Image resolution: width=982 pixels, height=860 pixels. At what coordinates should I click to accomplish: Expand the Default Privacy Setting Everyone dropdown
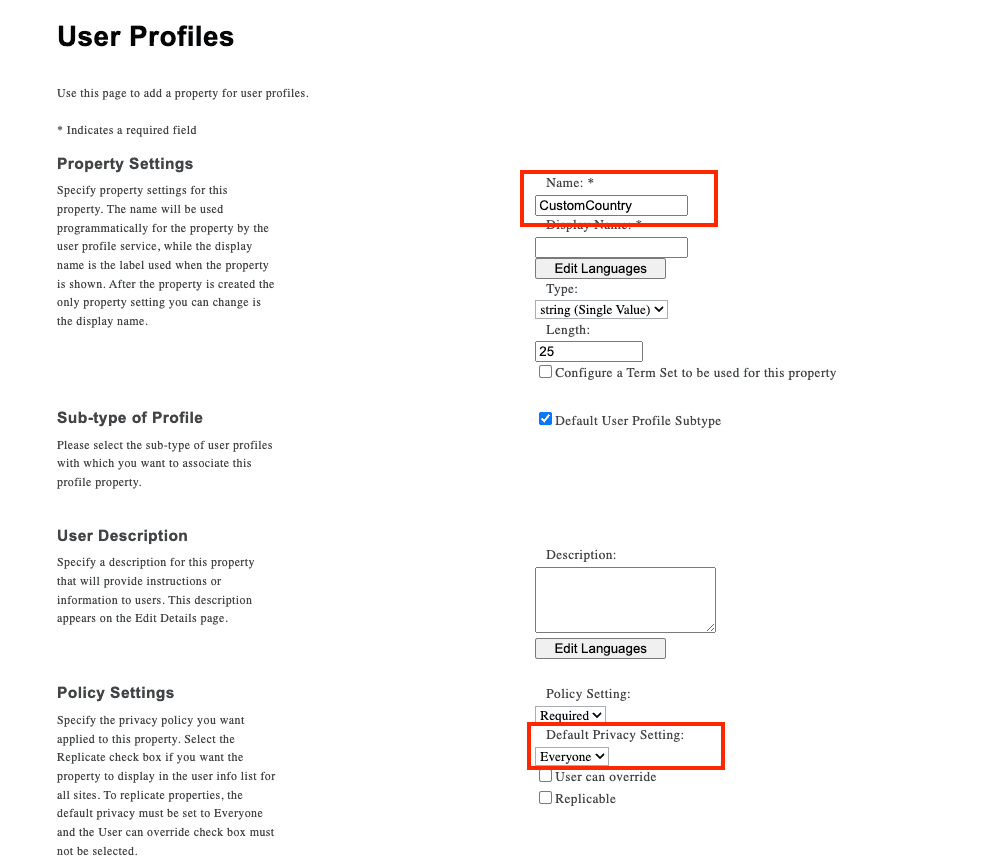pyautogui.click(x=572, y=757)
